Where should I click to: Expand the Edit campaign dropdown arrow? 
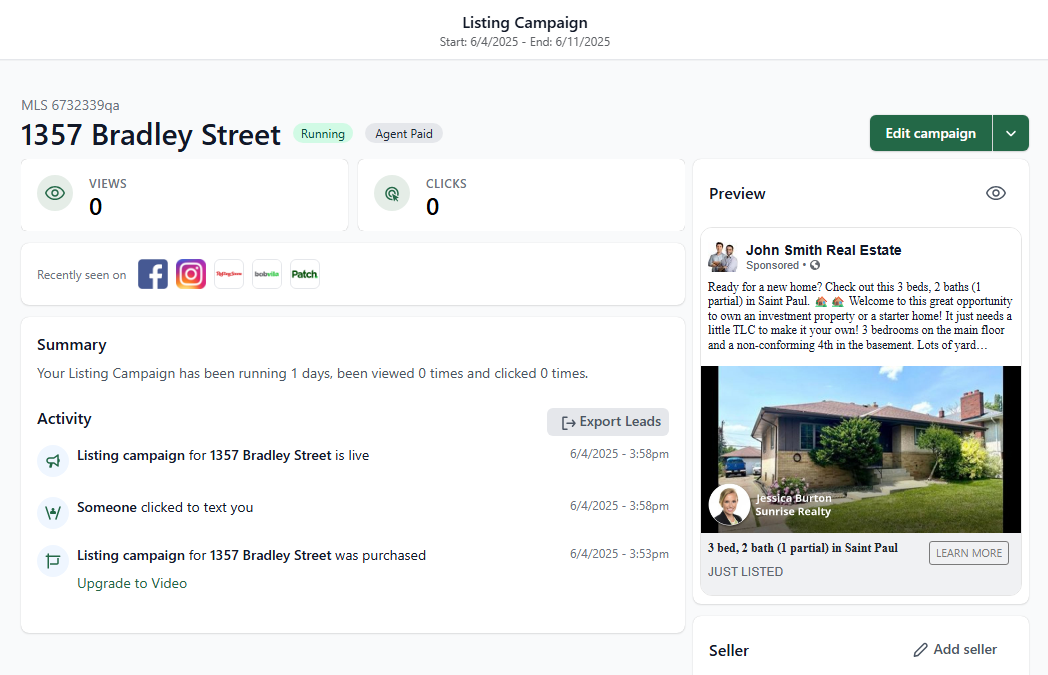[x=1011, y=132]
